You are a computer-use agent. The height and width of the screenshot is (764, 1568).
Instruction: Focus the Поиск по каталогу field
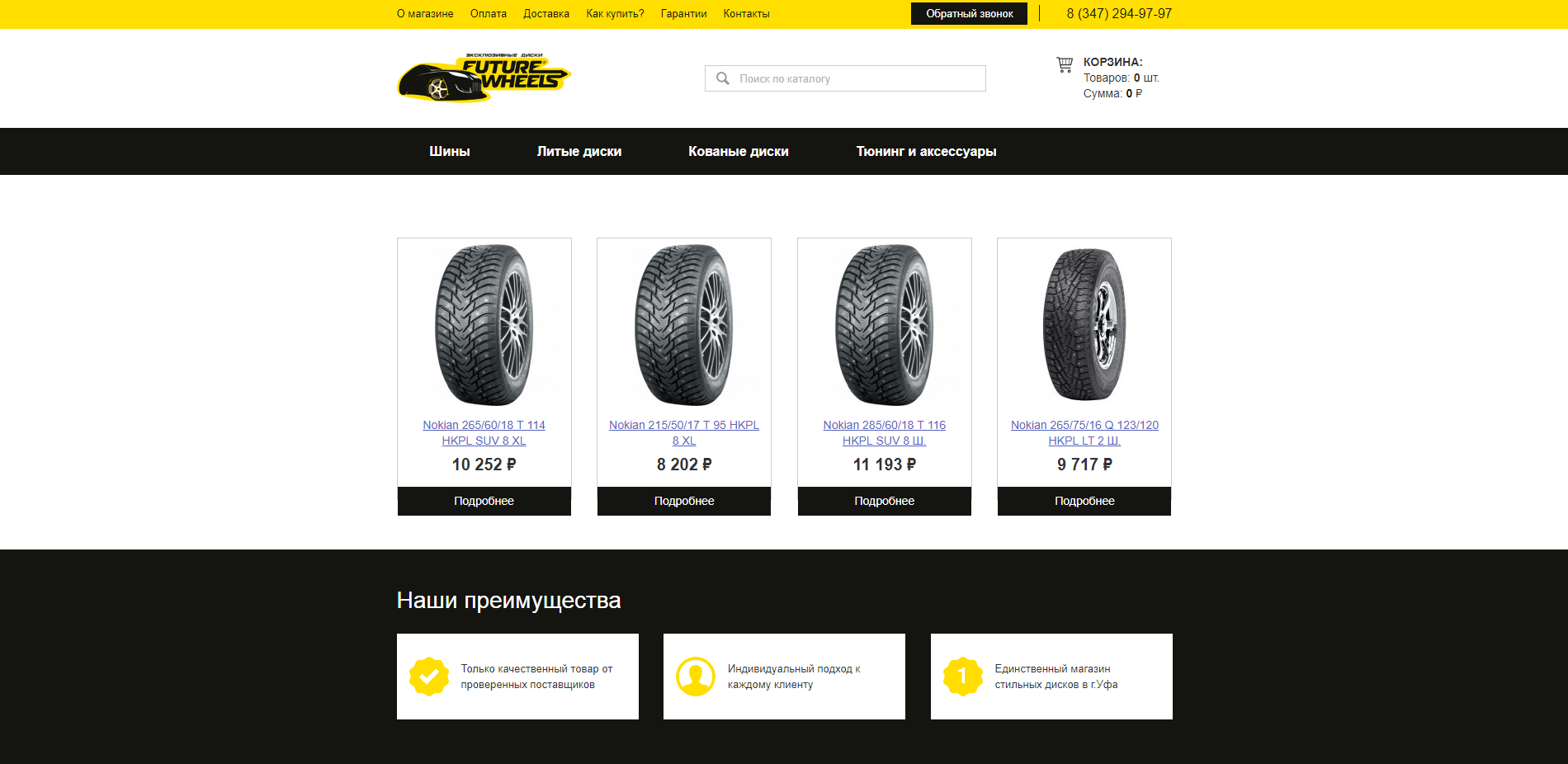[845, 78]
